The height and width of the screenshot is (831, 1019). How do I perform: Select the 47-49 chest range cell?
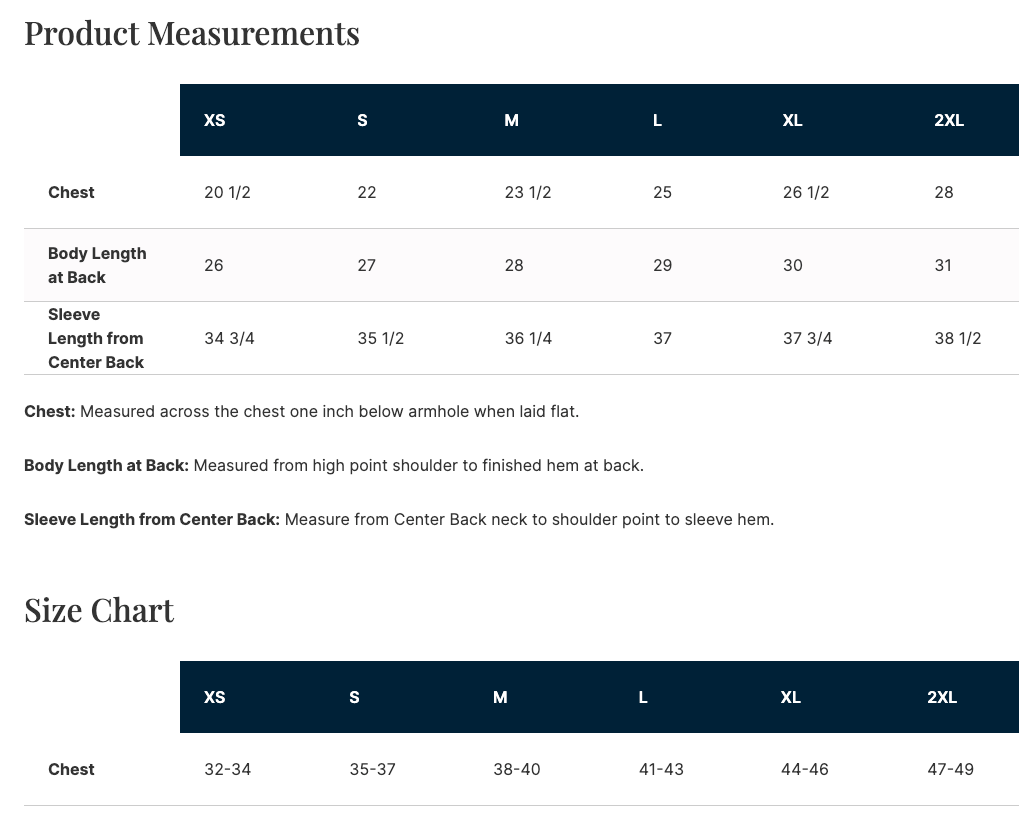pyautogui.click(x=950, y=769)
